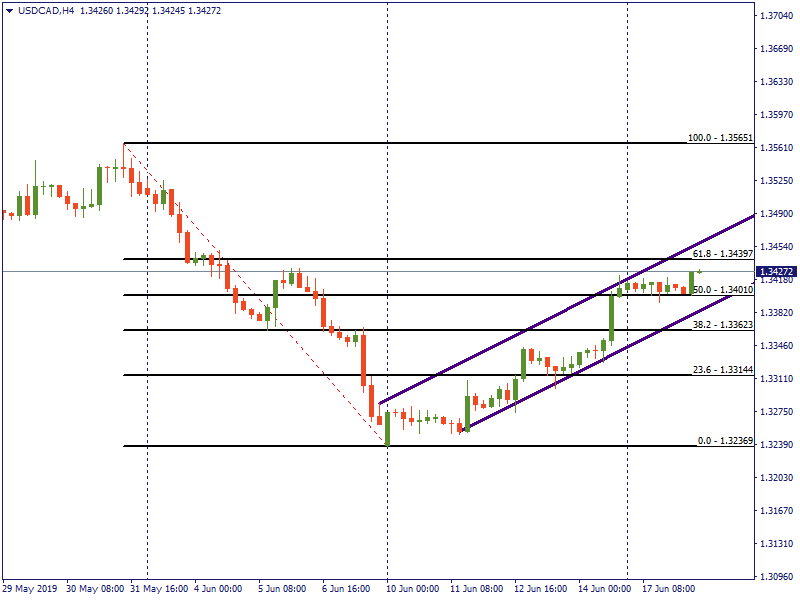Click the 1.37040 price on the price axis

click(777, 16)
